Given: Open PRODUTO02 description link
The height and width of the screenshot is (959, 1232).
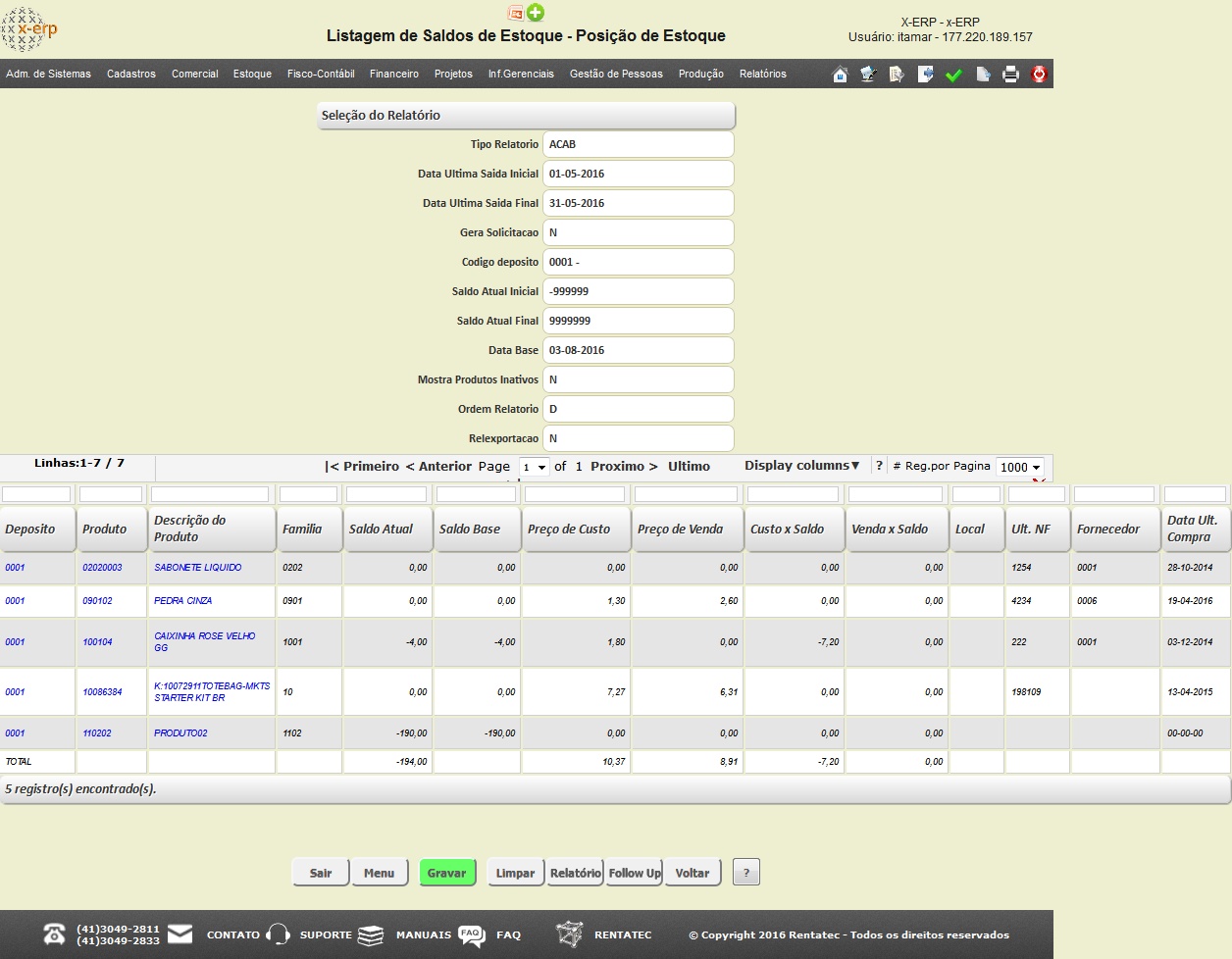Looking at the screenshot, I should tap(180, 733).
